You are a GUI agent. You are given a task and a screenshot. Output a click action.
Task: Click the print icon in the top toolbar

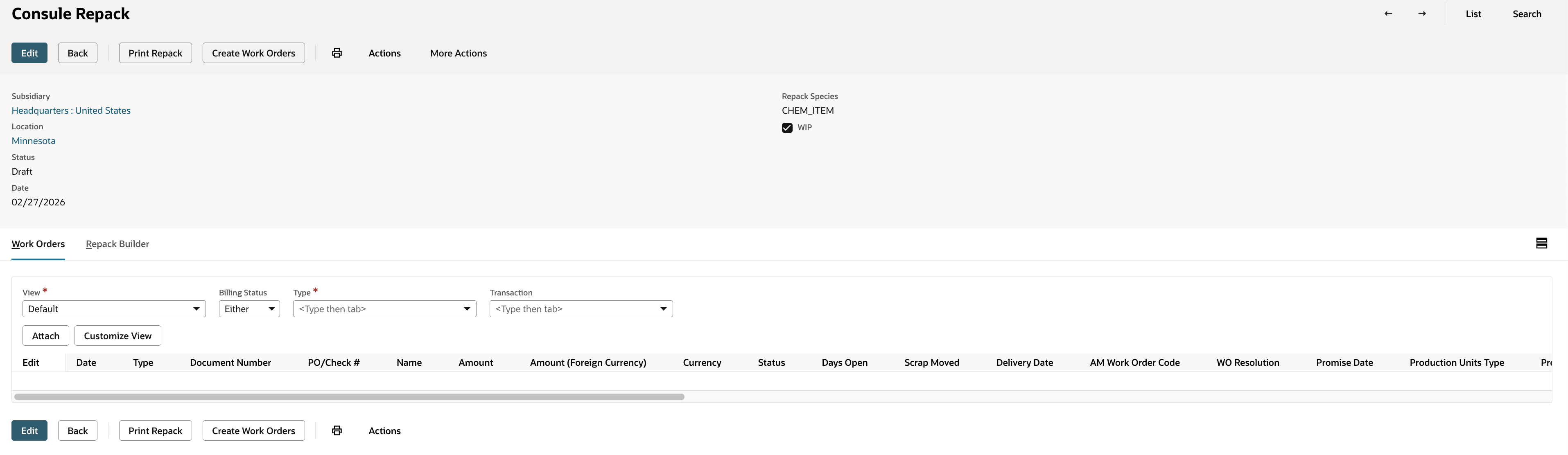click(337, 53)
